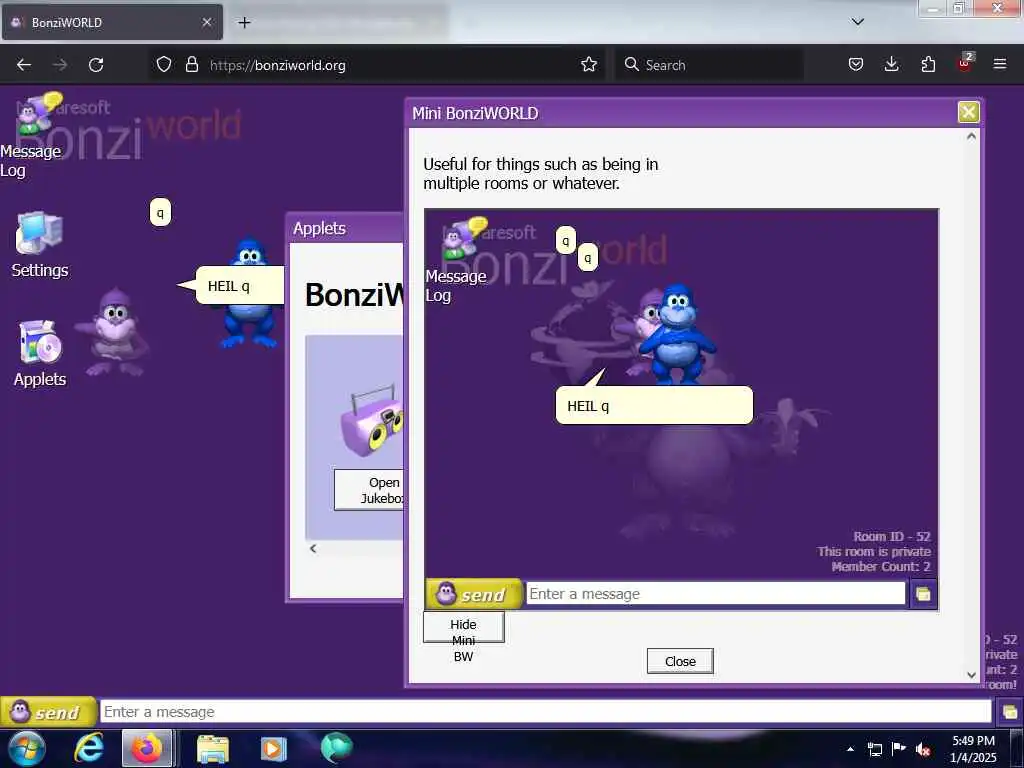Click the blue Bonzi character on main desktop
This screenshot has height=768, width=1024.
(x=250, y=294)
